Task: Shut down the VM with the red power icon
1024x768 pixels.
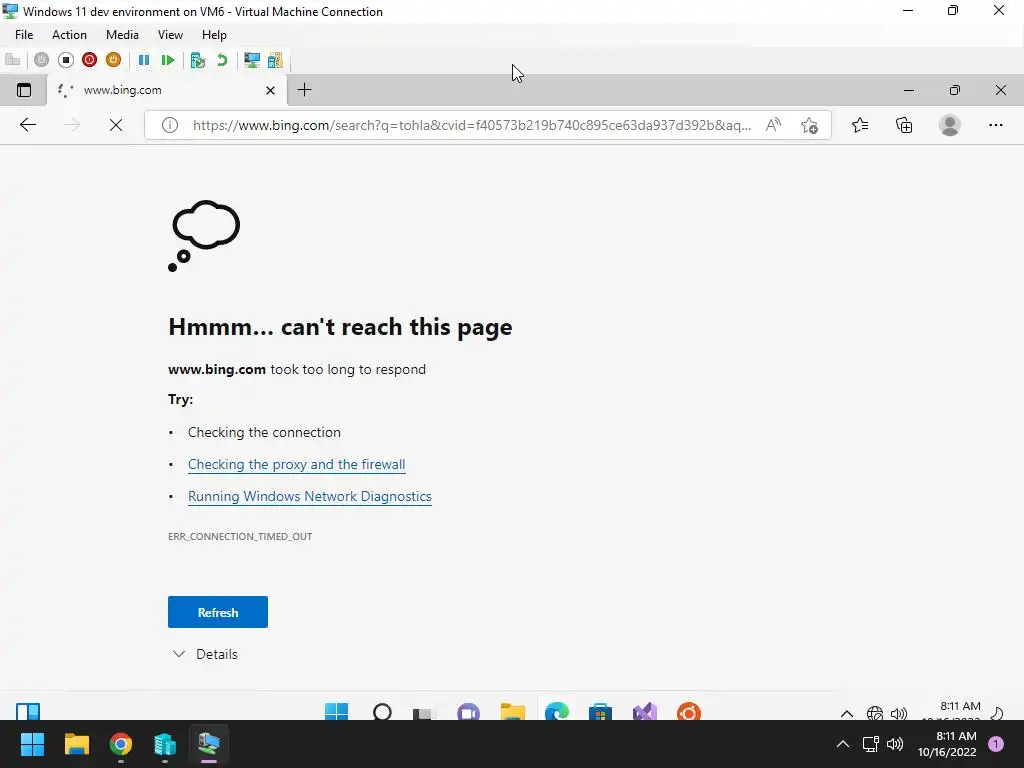Action: click(89, 60)
